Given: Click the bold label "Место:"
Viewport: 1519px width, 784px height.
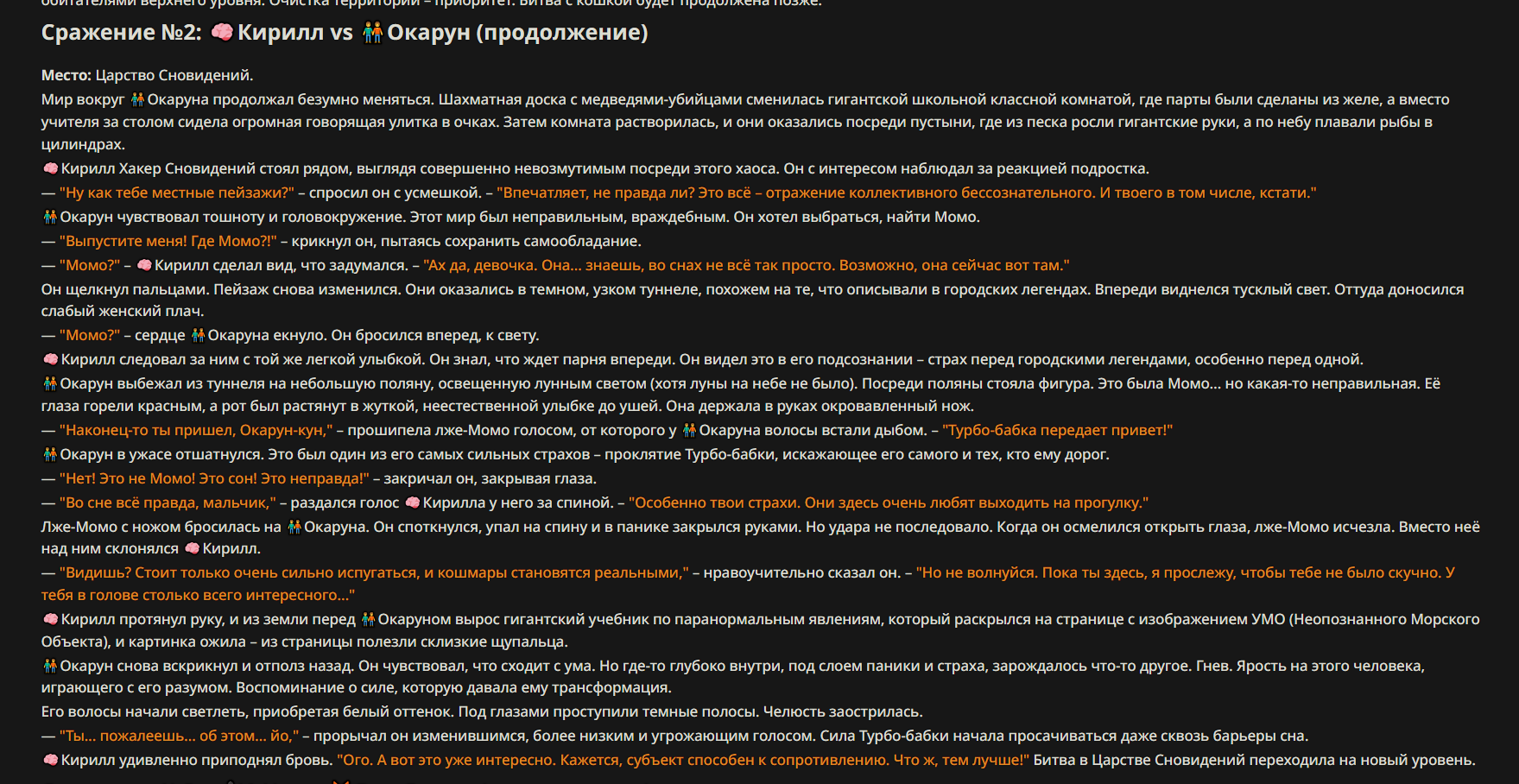Looking at the screenshot, I should pos(66,76).
